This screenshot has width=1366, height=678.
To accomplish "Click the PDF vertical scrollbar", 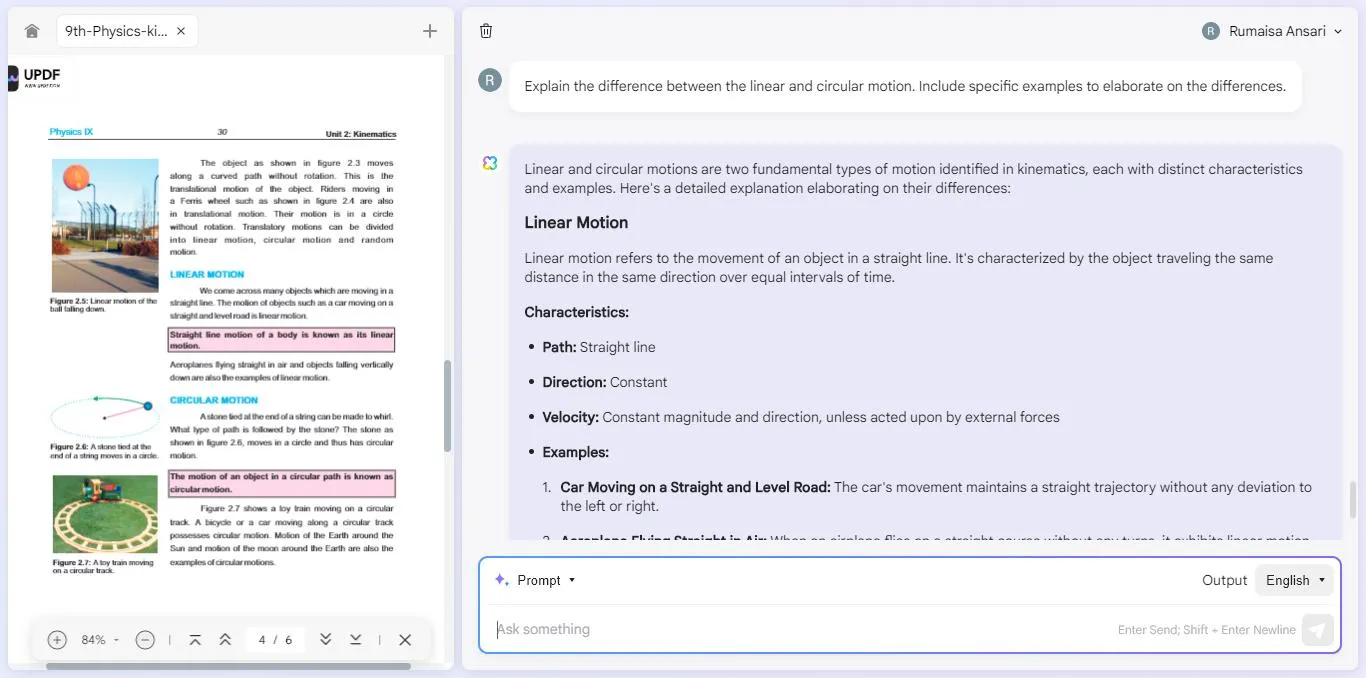I will [447, 406].
